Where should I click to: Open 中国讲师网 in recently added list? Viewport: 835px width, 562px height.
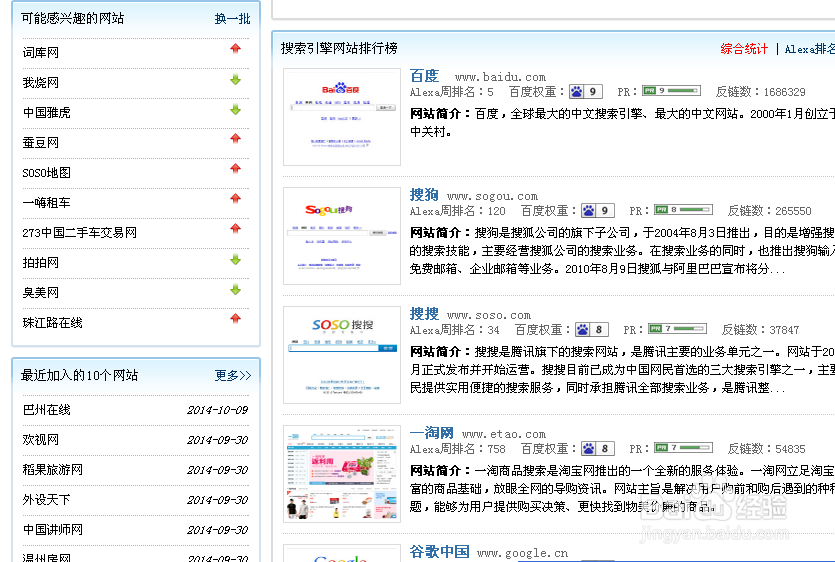click(52, 530)
